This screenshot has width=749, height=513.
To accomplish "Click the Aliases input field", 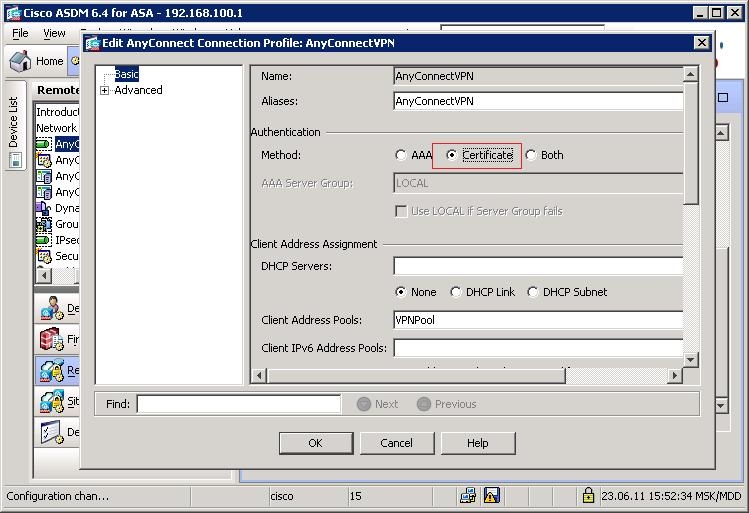I will [x=538, y=101].
